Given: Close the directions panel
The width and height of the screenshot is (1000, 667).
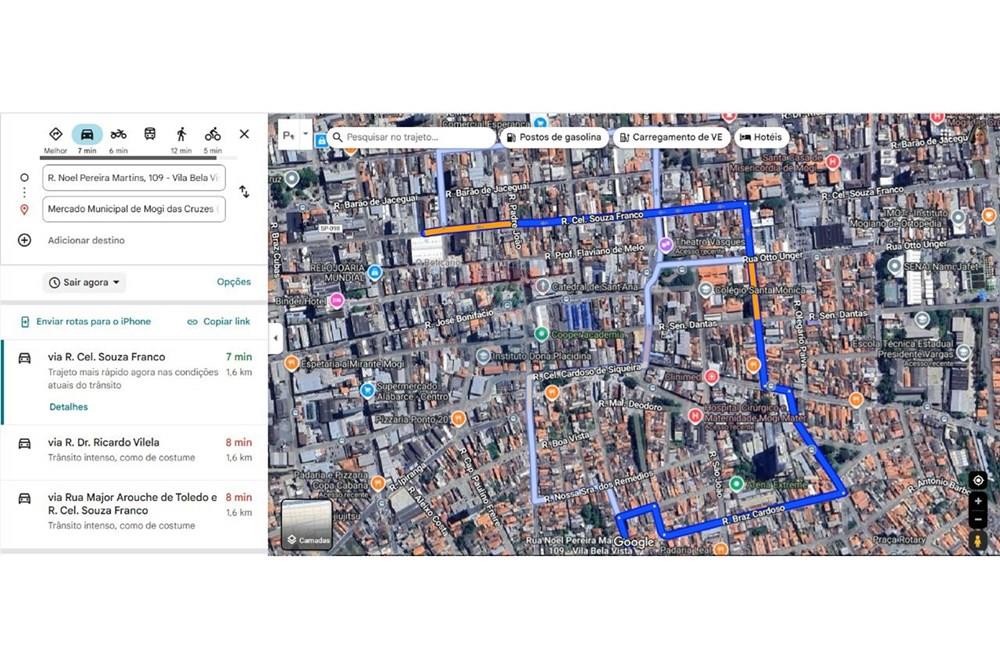Looking at the screenshot, I should point(244,134).
